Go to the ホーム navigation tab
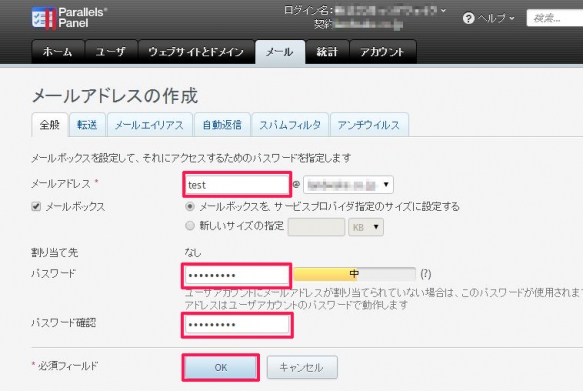The image size is (583, 391). (58, 52)
